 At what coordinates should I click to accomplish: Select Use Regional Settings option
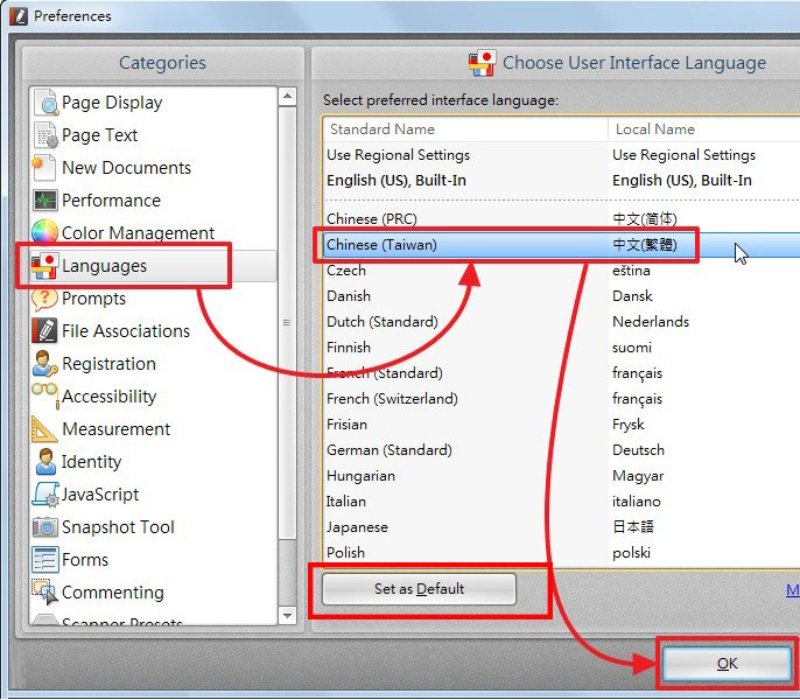point(398,155)
